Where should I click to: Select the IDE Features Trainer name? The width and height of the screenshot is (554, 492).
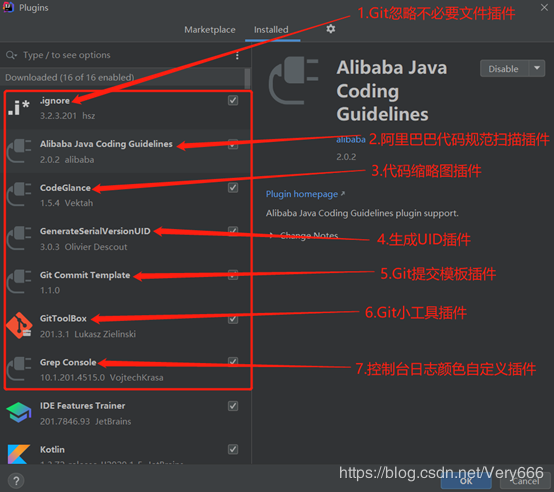coord(82,405)
